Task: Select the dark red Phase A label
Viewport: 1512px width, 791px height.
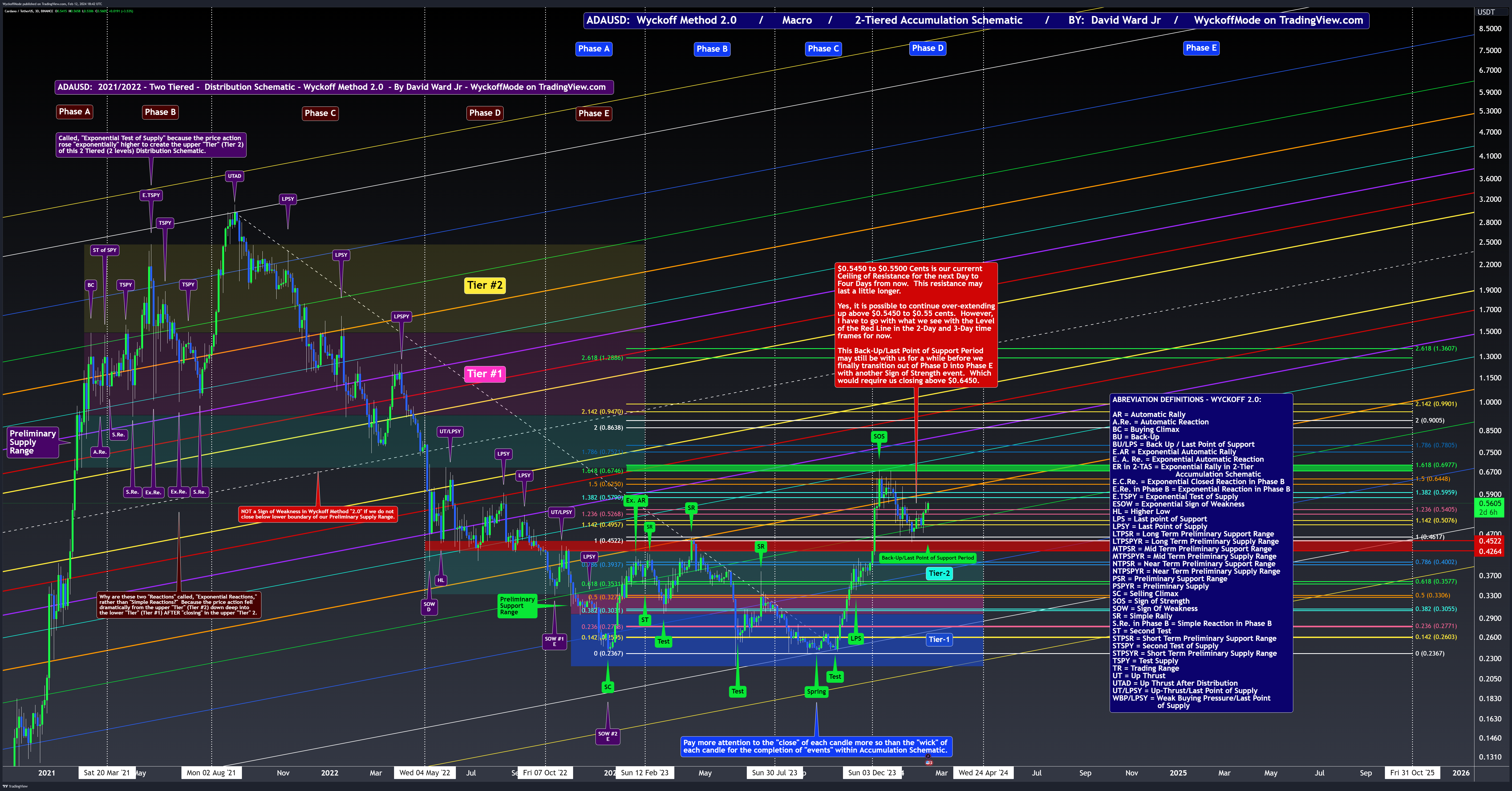Action: 75,112
